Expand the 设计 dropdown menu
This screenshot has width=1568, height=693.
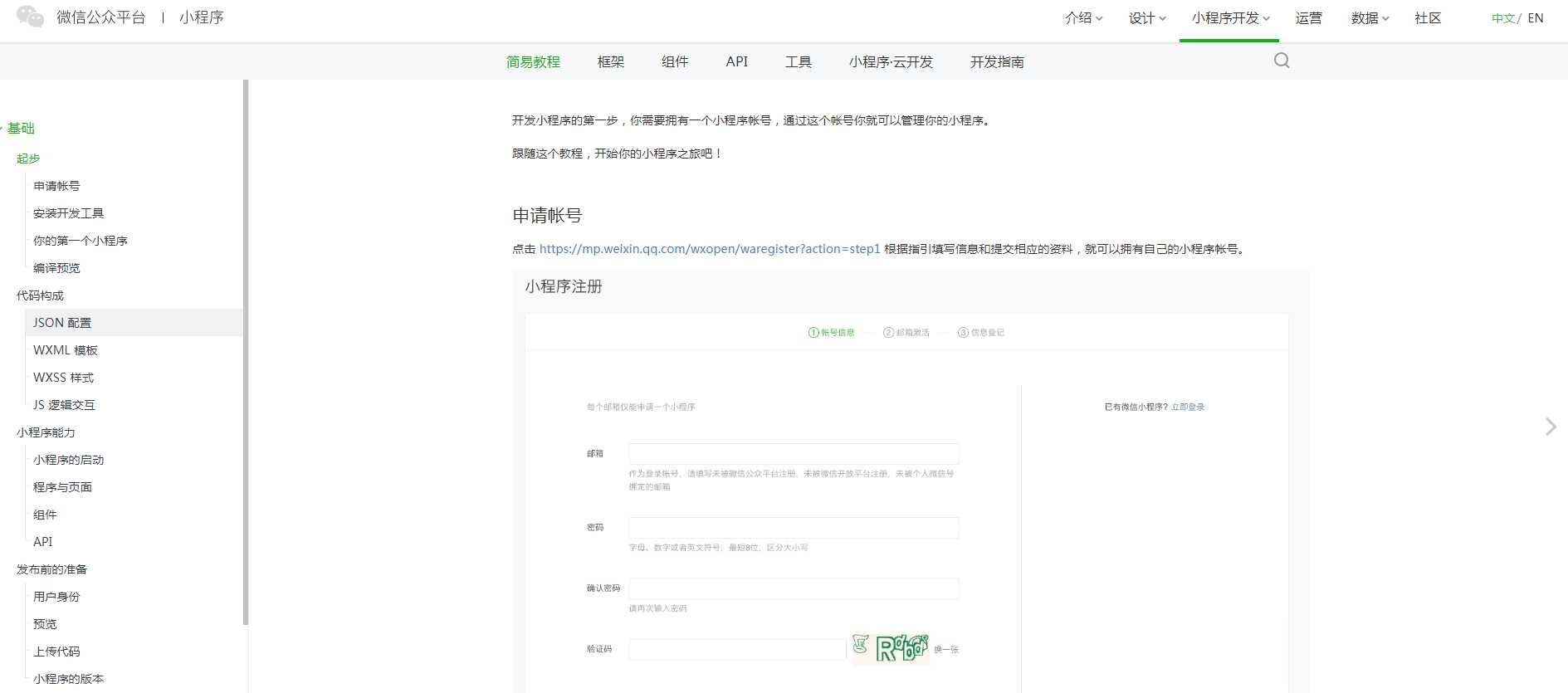[x=1147, y=18]
